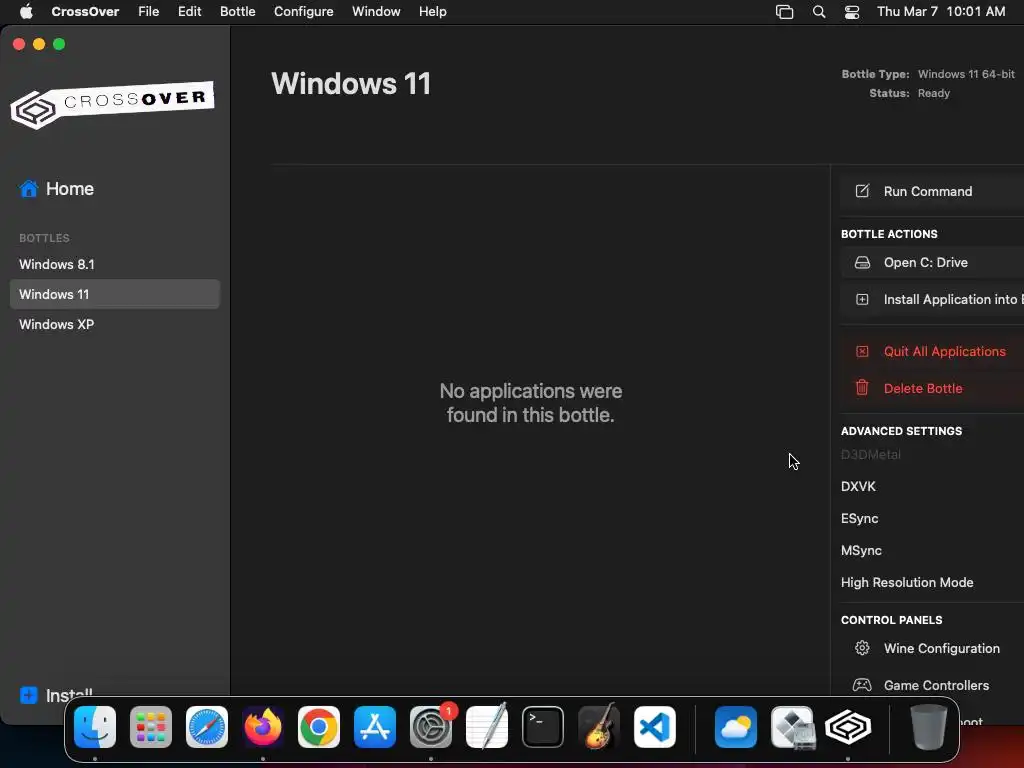The width and height of the screenshot is (1024, 768).
Task: Select the Windows 11 bottle
Action: pyautogui.click(x=115, y=294)
